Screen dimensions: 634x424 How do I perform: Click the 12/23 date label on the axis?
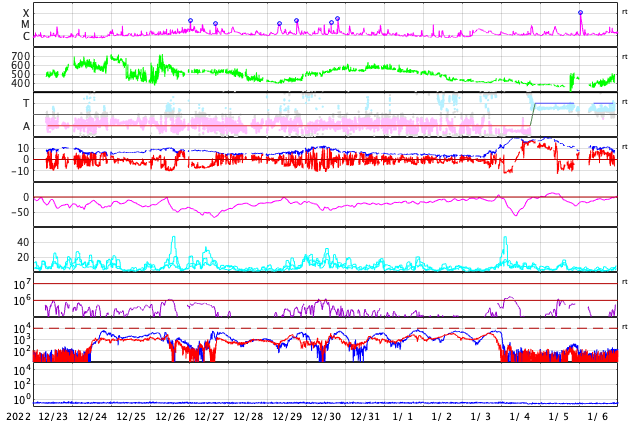53,416
